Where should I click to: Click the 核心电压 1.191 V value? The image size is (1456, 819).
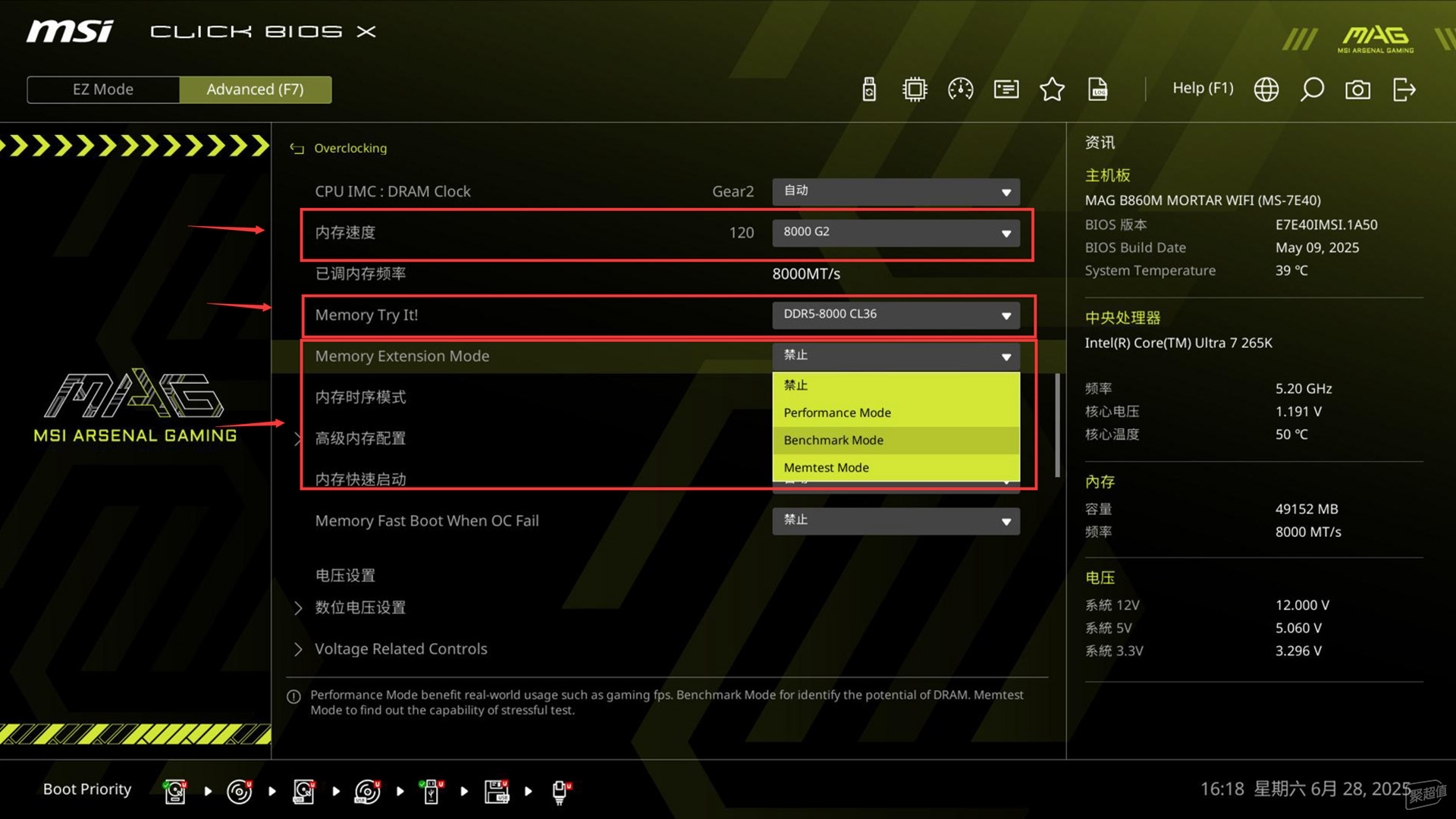pyautogui.click(x=1298, y=411)
